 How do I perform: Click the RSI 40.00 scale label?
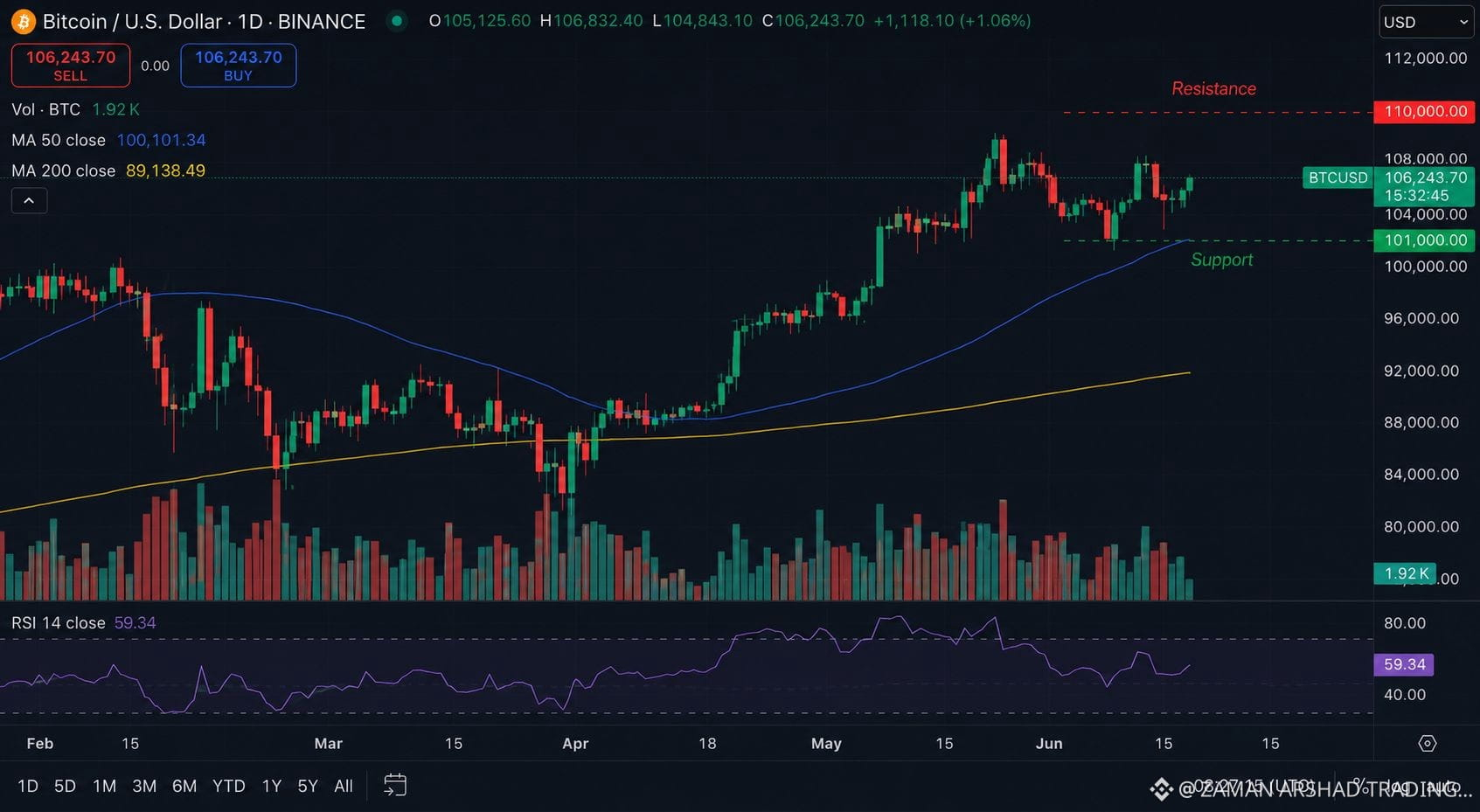click(1405, 695)
